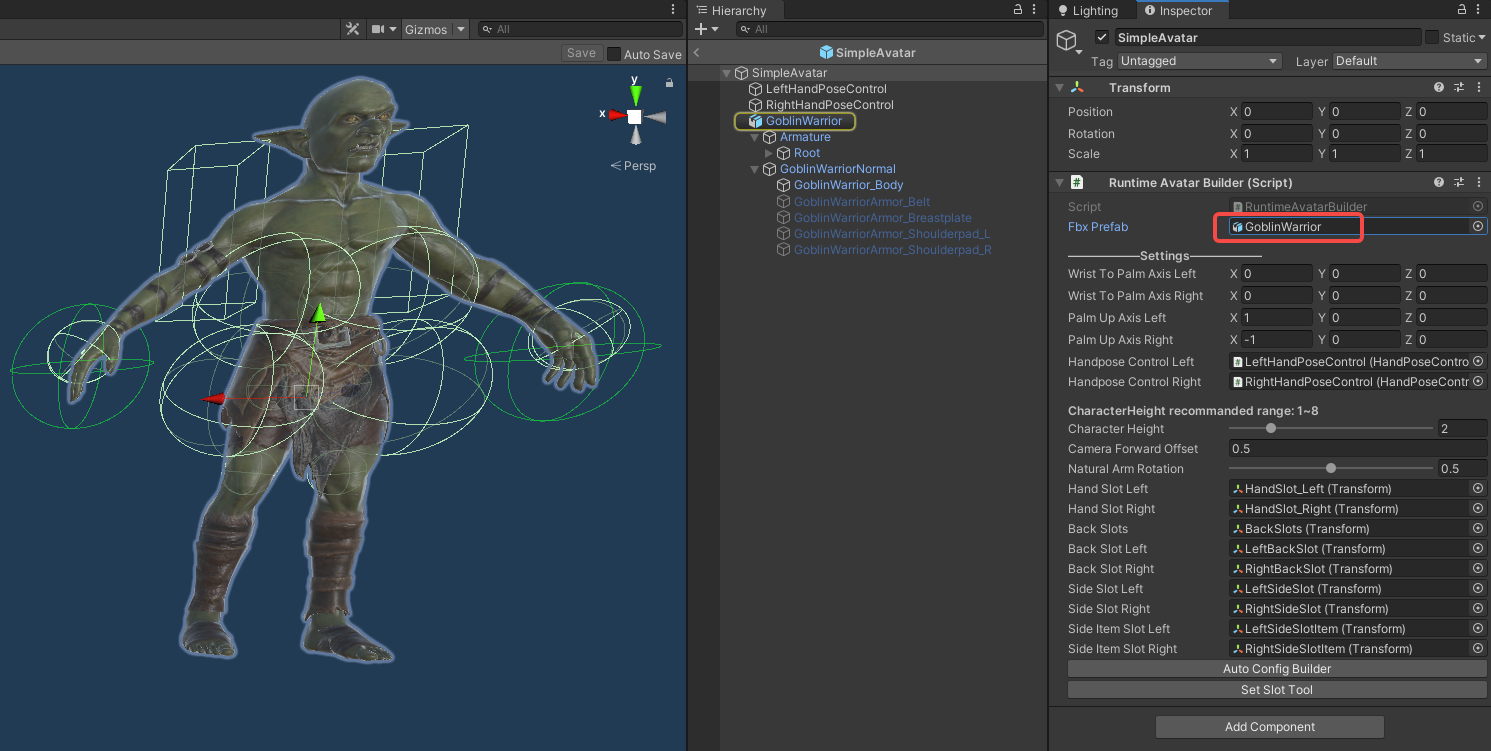Open Transform component help icon
Image resolution: width=1491 pixels, height=751 pixels.
(1439, 87)
